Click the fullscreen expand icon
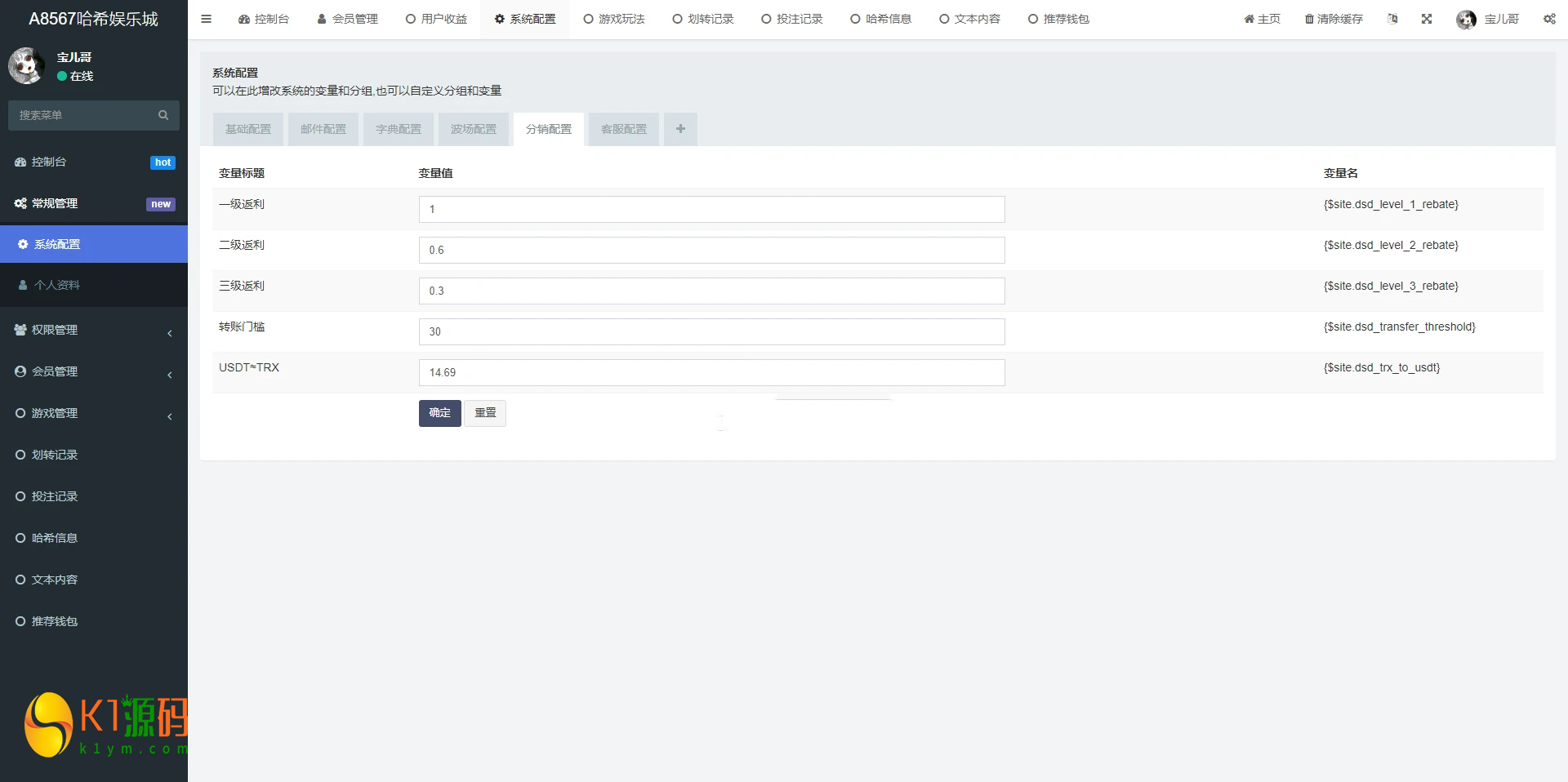The height and width of the screenshot is (782, 1568). (1427, 19)
